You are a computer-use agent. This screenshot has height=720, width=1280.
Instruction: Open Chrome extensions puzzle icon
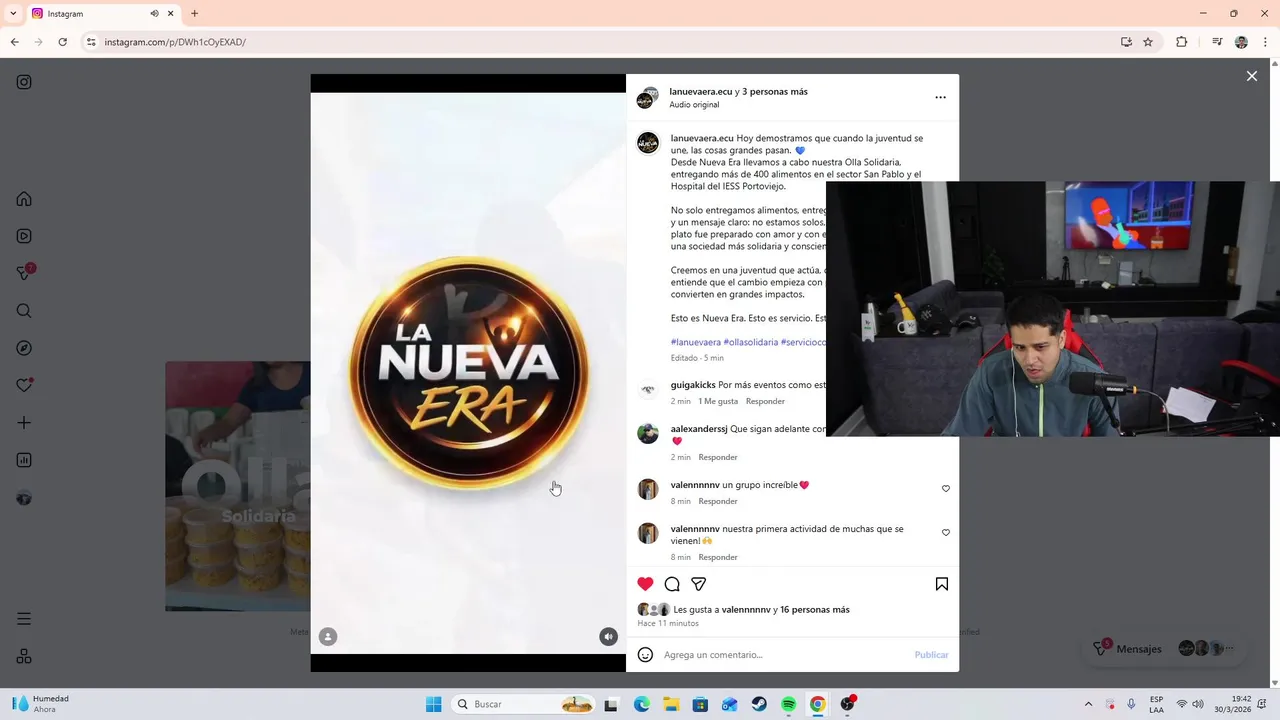(1181, 42)
